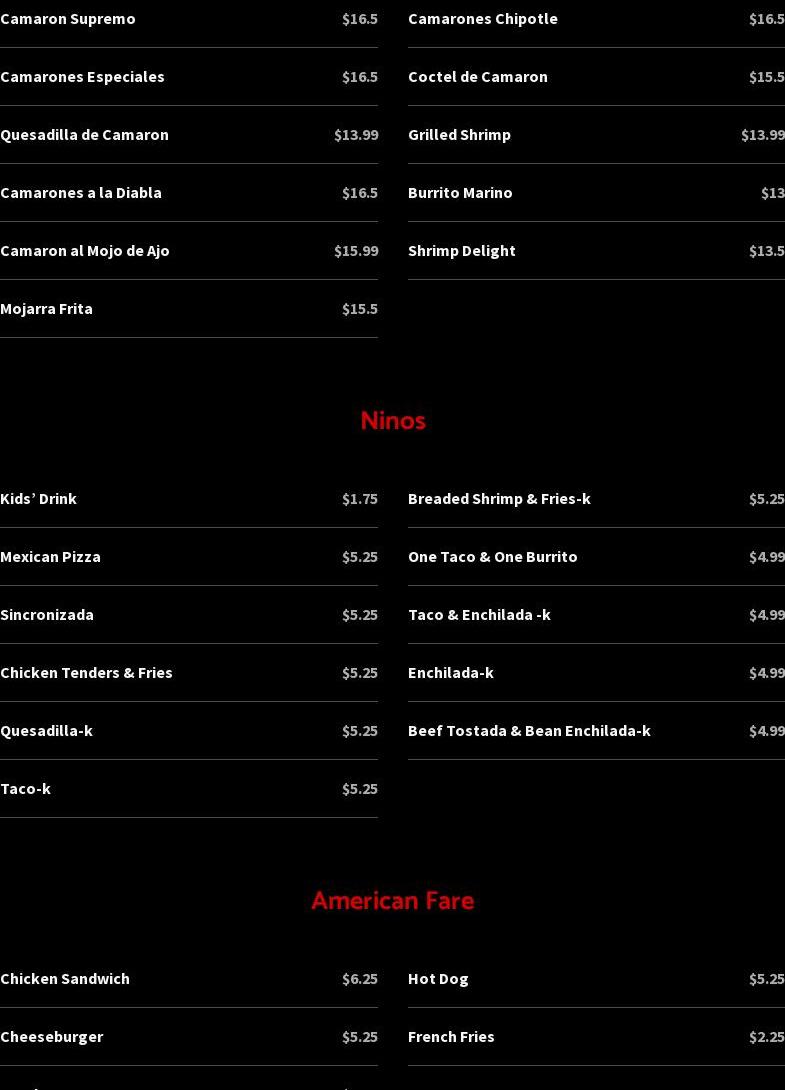Select the Kids' Drink item
This screenshot has width=785, height=1090.
click(x=38, y=499)
